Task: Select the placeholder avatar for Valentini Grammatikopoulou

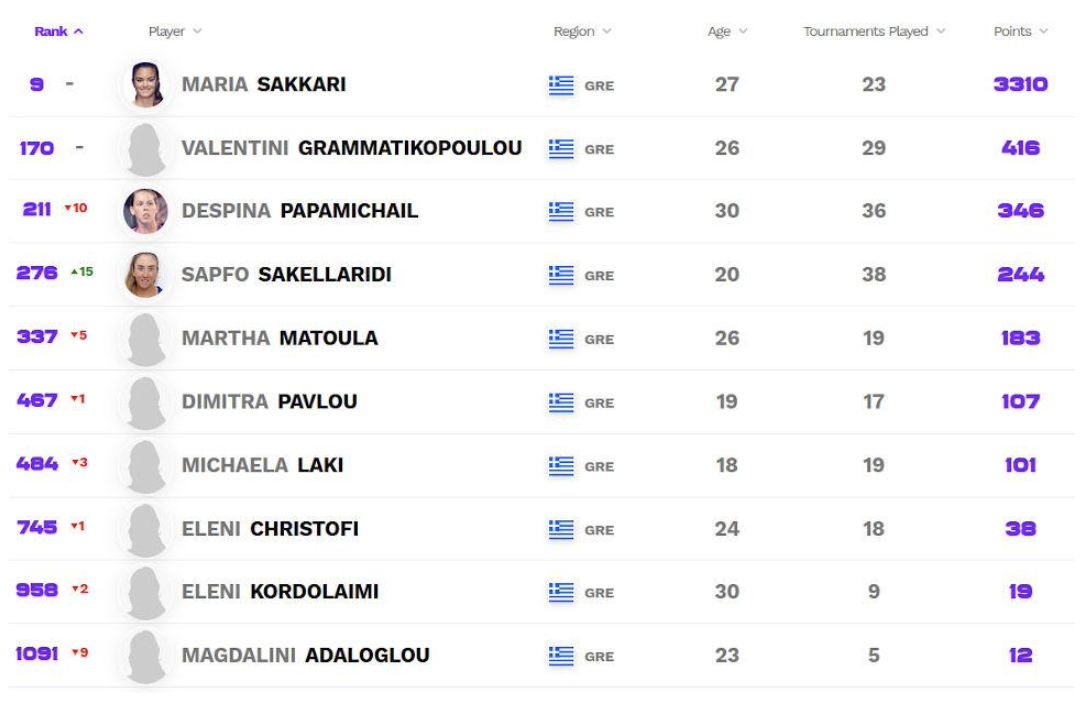Action: pos(146,149)
